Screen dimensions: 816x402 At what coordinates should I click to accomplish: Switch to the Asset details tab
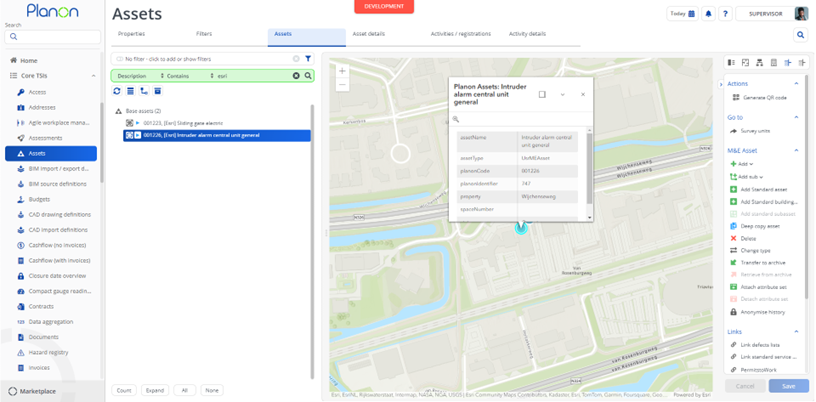tap(369, 34)
